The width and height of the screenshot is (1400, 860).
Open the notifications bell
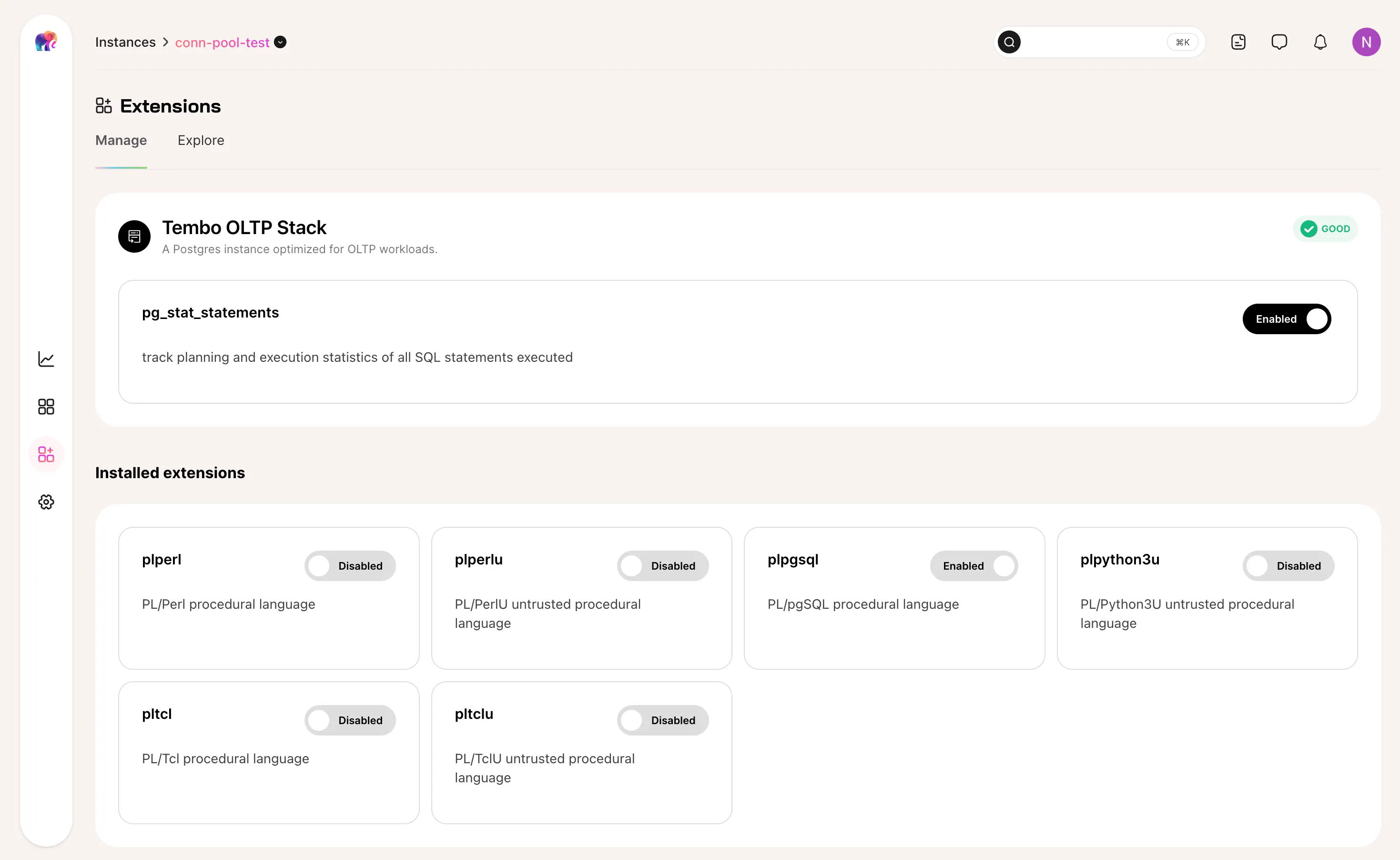tap(1320, 42)
